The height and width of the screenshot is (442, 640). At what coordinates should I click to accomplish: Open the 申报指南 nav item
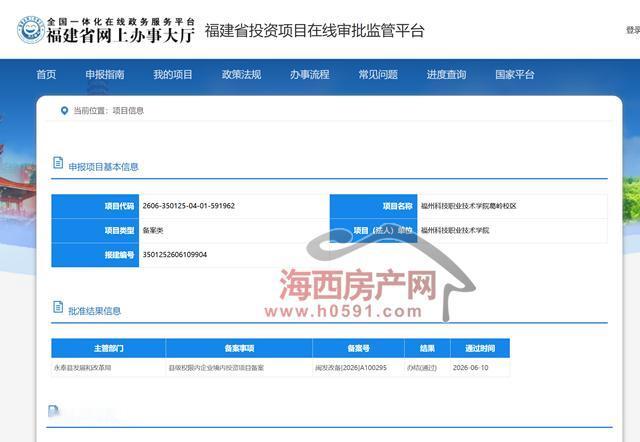pyautogui.click(x=105, y=74)
